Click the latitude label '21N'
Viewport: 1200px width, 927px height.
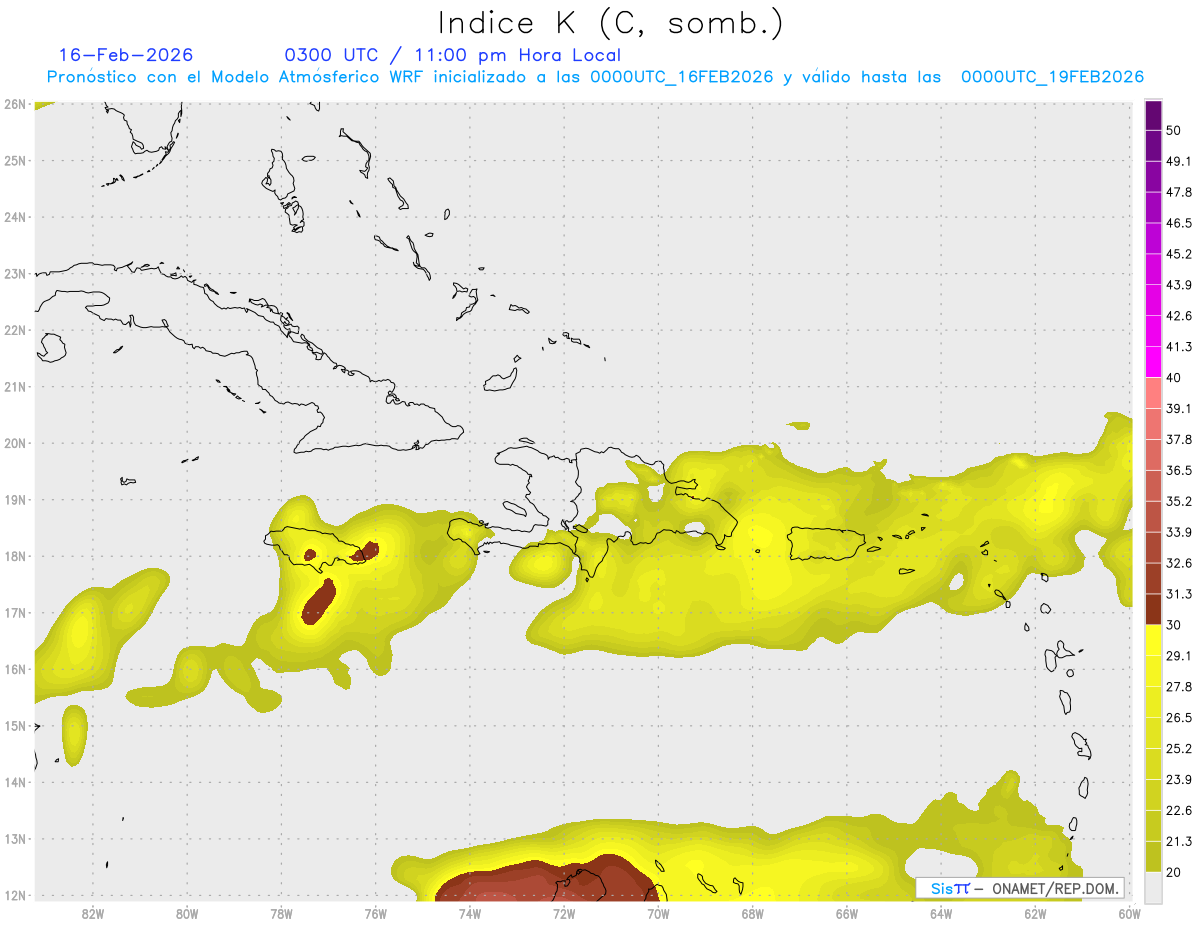[x=14, y=386]
